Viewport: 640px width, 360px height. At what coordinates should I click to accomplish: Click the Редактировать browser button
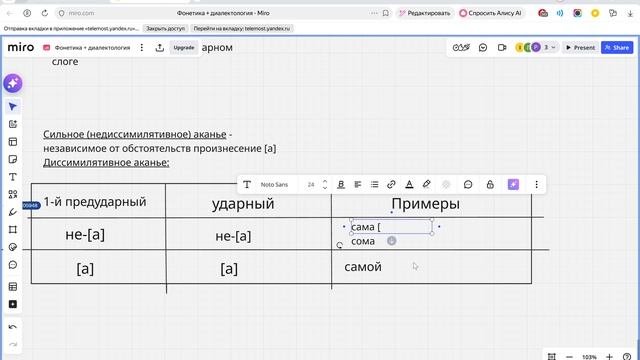424,13
